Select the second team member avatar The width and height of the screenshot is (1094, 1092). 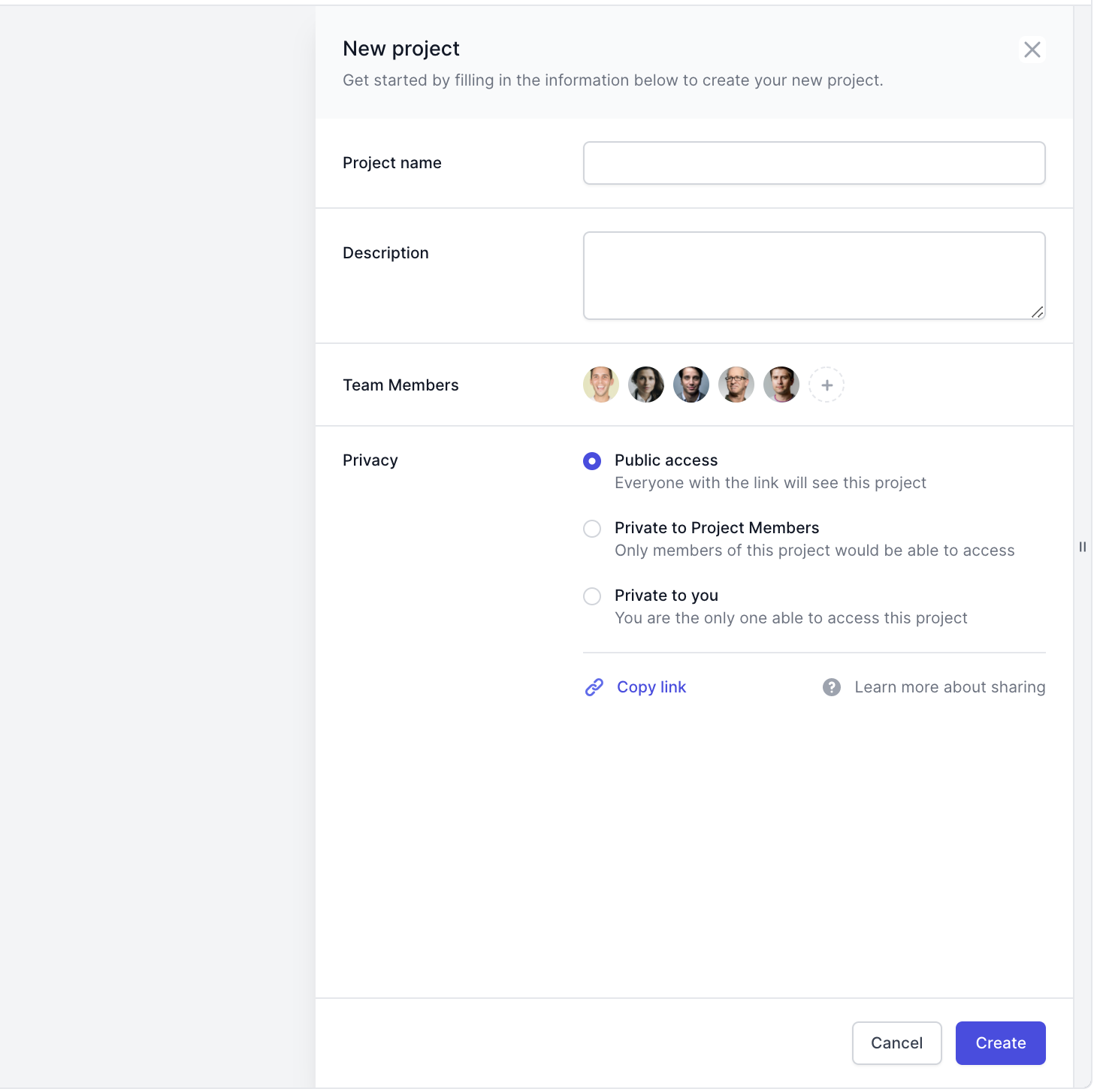coord(645,385)
